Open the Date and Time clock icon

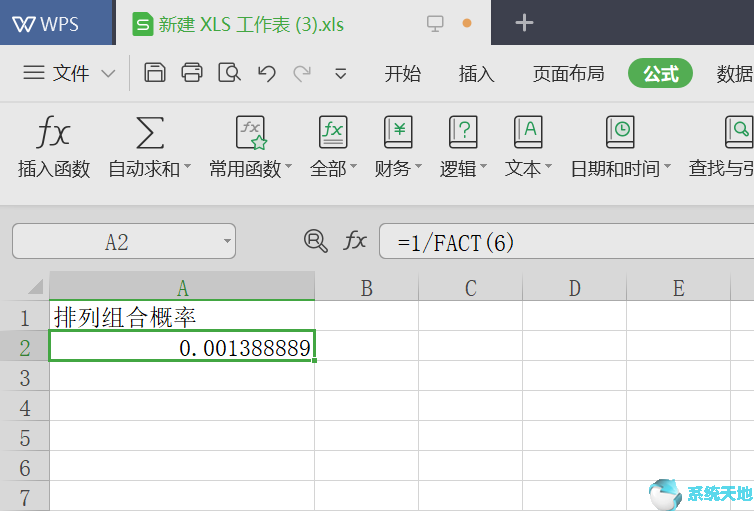[620, 132]
